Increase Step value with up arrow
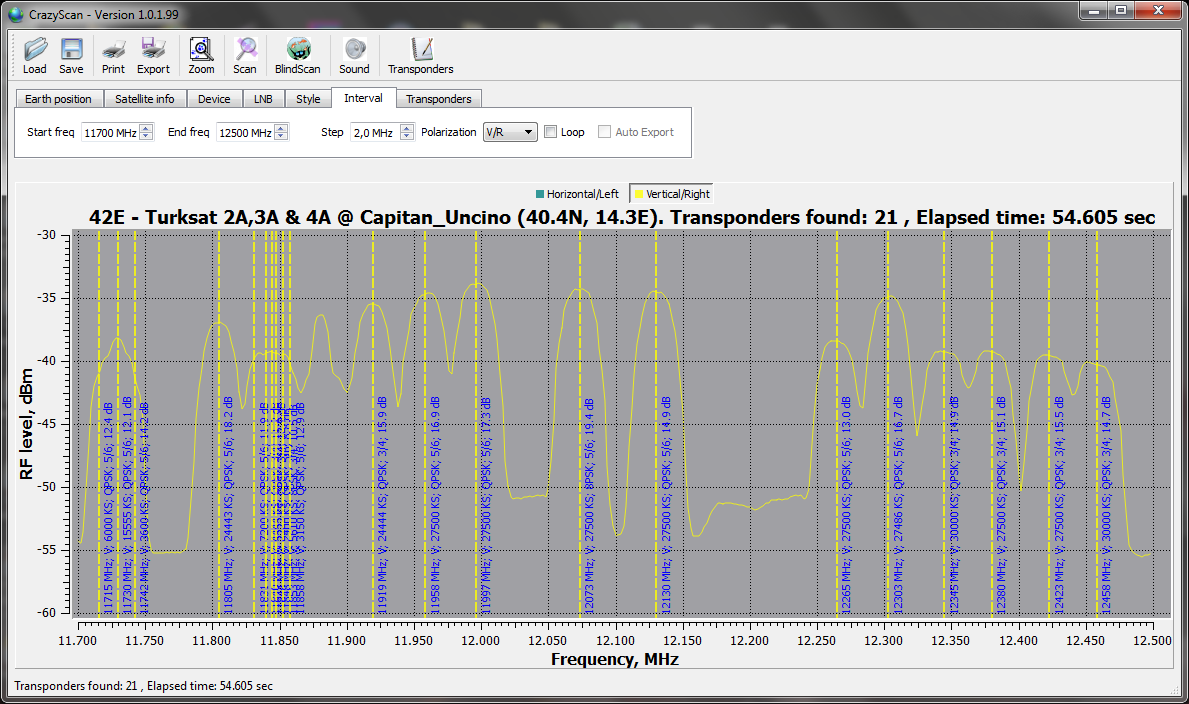Screen dimensions: 1189x704 tap(407, 127)
